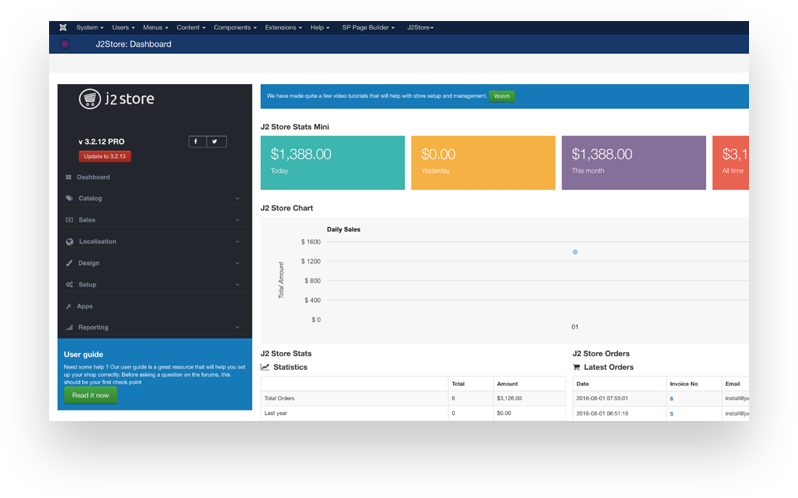Expand the Reporting section chevron
This screenshot has height=498, width=798.
237,328
